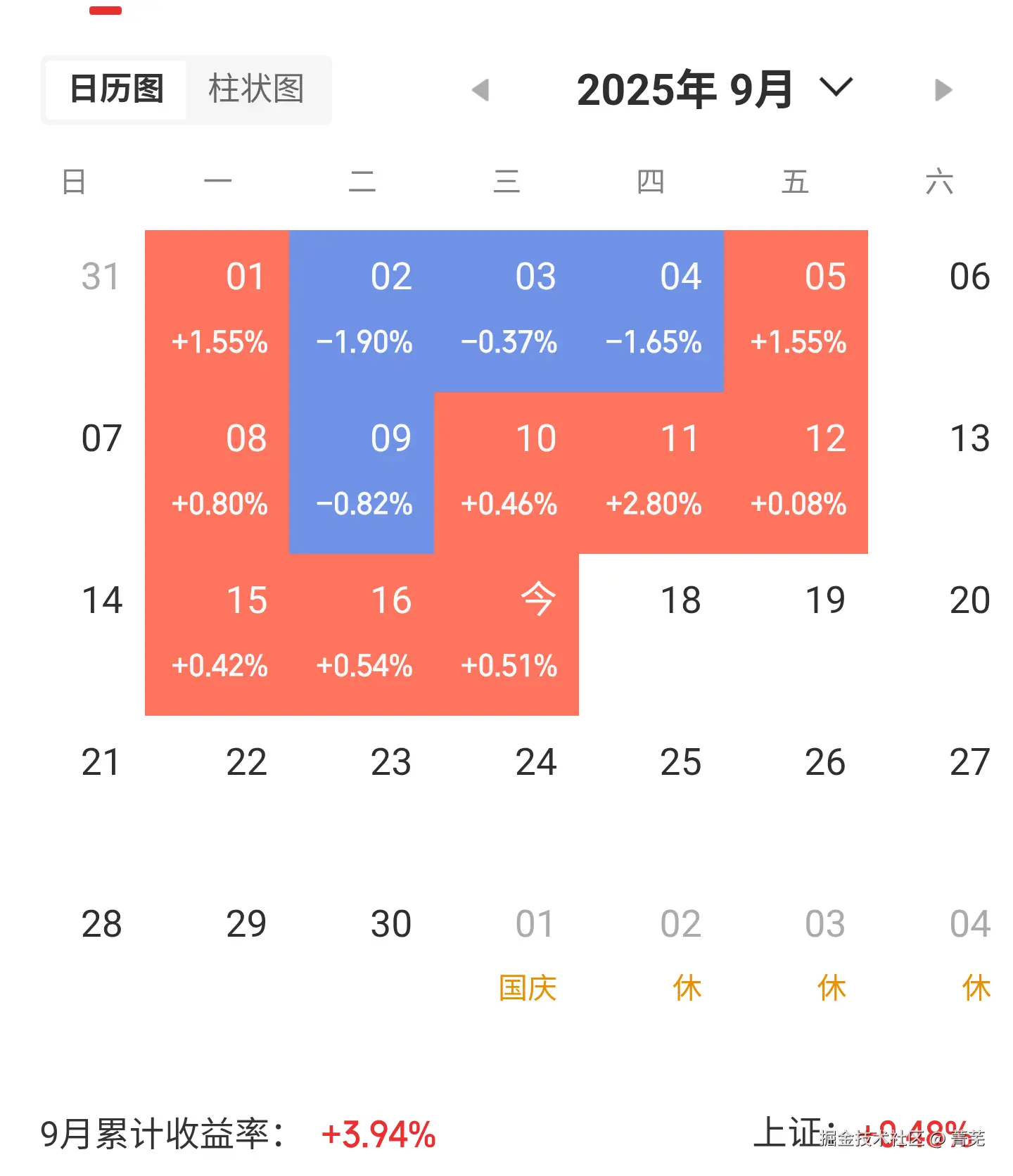Go to next month with right arrow
This screenshot has height=1176, width=1013.
tap(943, 90)
